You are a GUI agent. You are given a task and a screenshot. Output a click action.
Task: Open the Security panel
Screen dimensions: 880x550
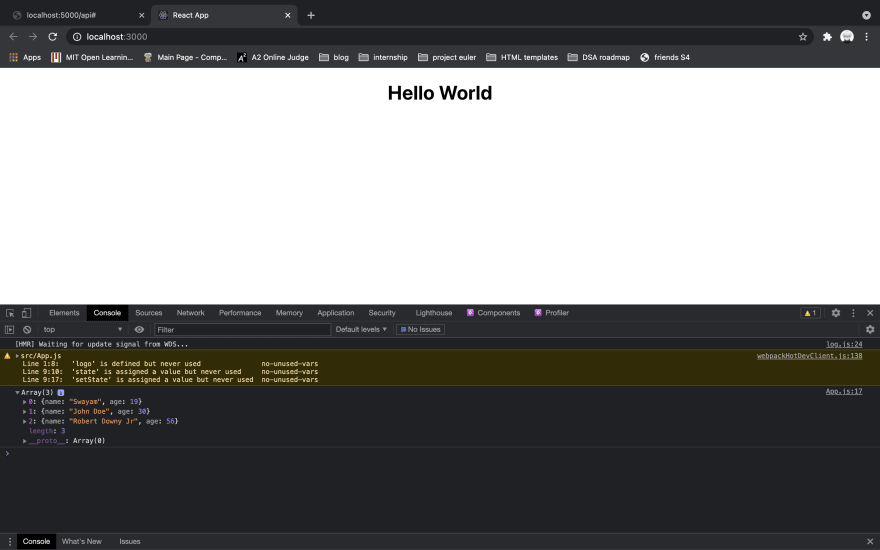[382, 313]
